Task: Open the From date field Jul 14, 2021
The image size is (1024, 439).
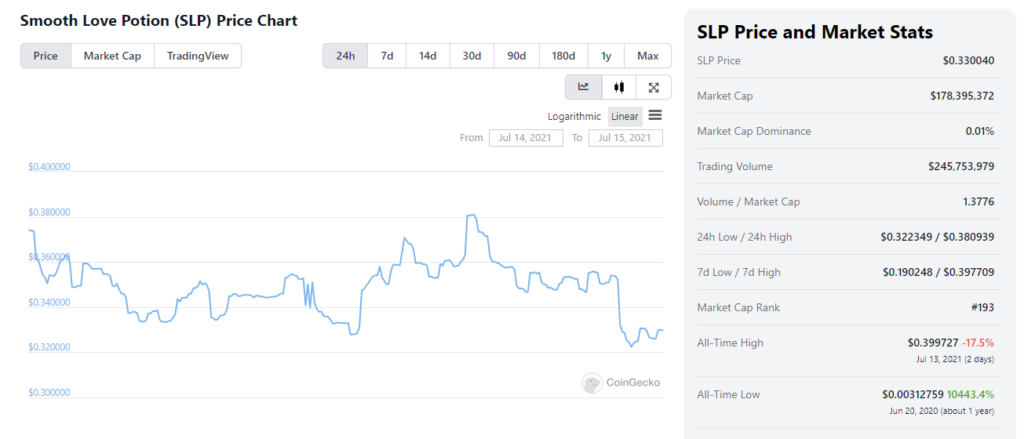Action: click(526, 138)
